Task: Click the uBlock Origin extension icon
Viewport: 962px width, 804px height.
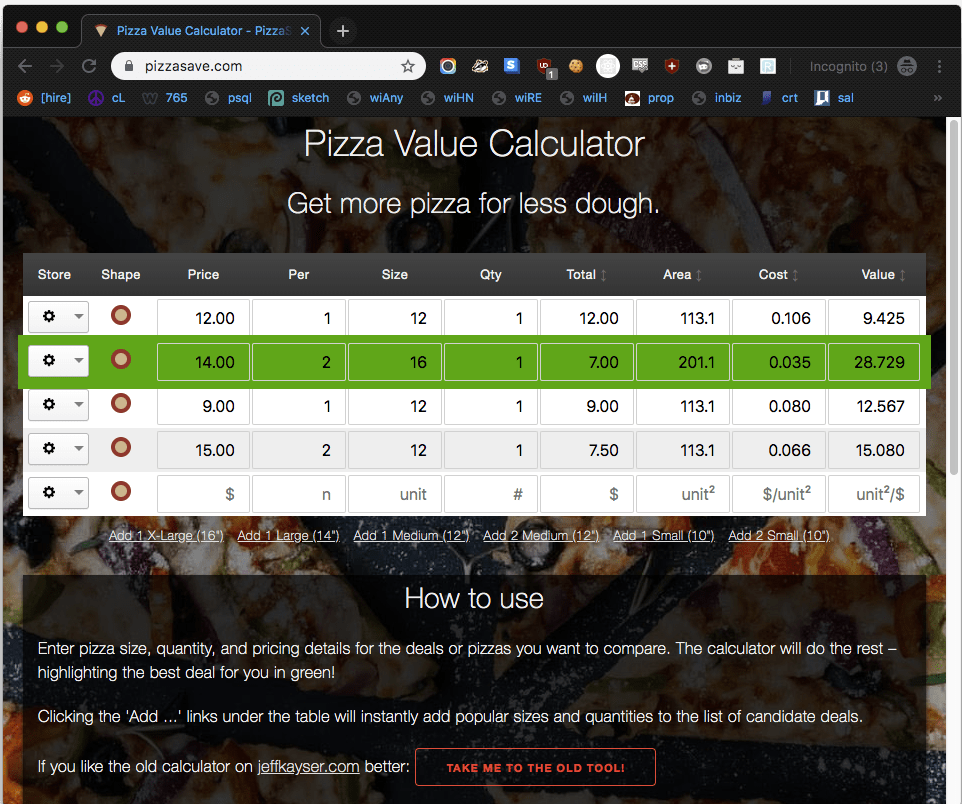Action: pyautogui.click(x=545, y=68)
